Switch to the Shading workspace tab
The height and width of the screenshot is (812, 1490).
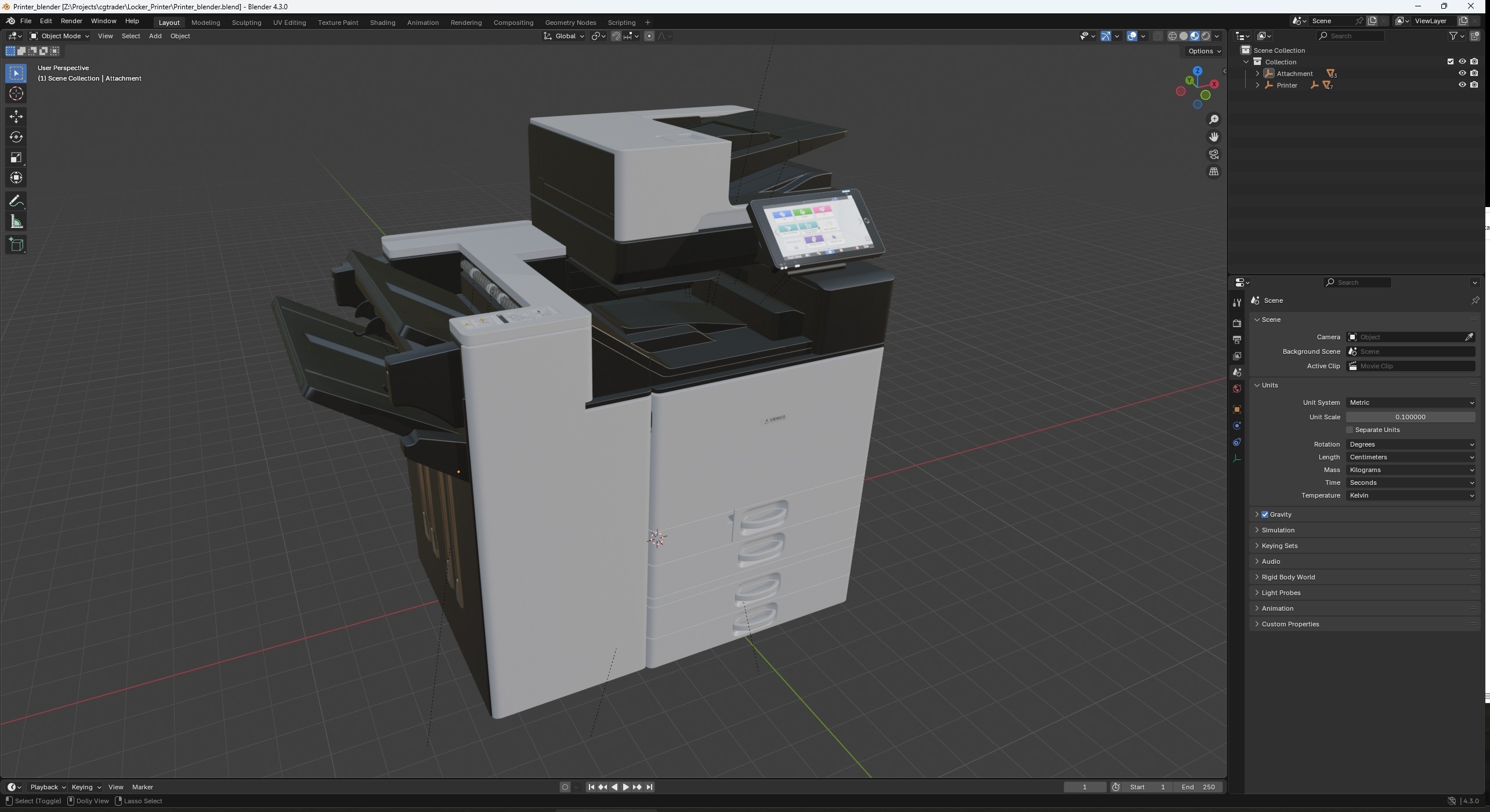point(382,23)
